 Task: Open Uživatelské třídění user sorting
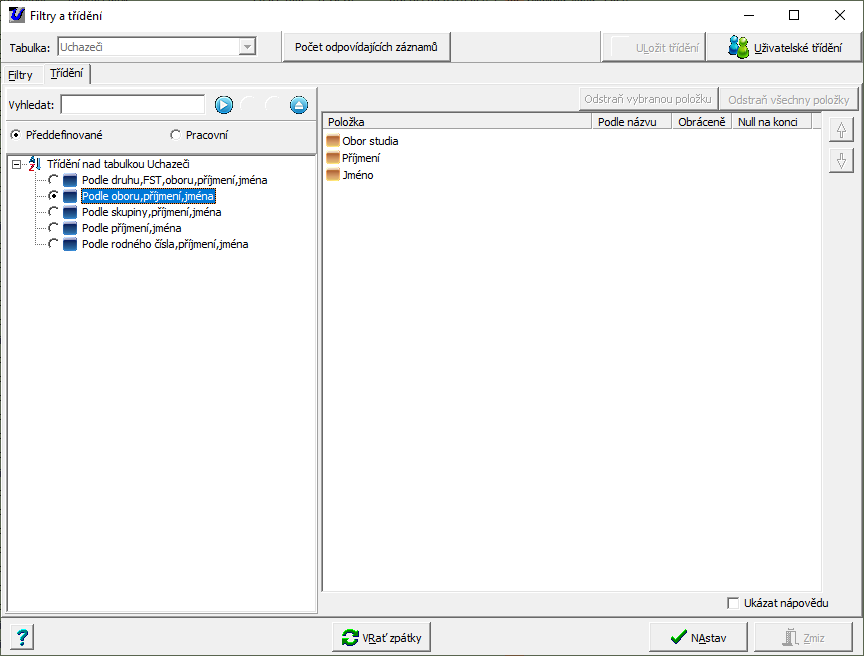tap(784, 47)
